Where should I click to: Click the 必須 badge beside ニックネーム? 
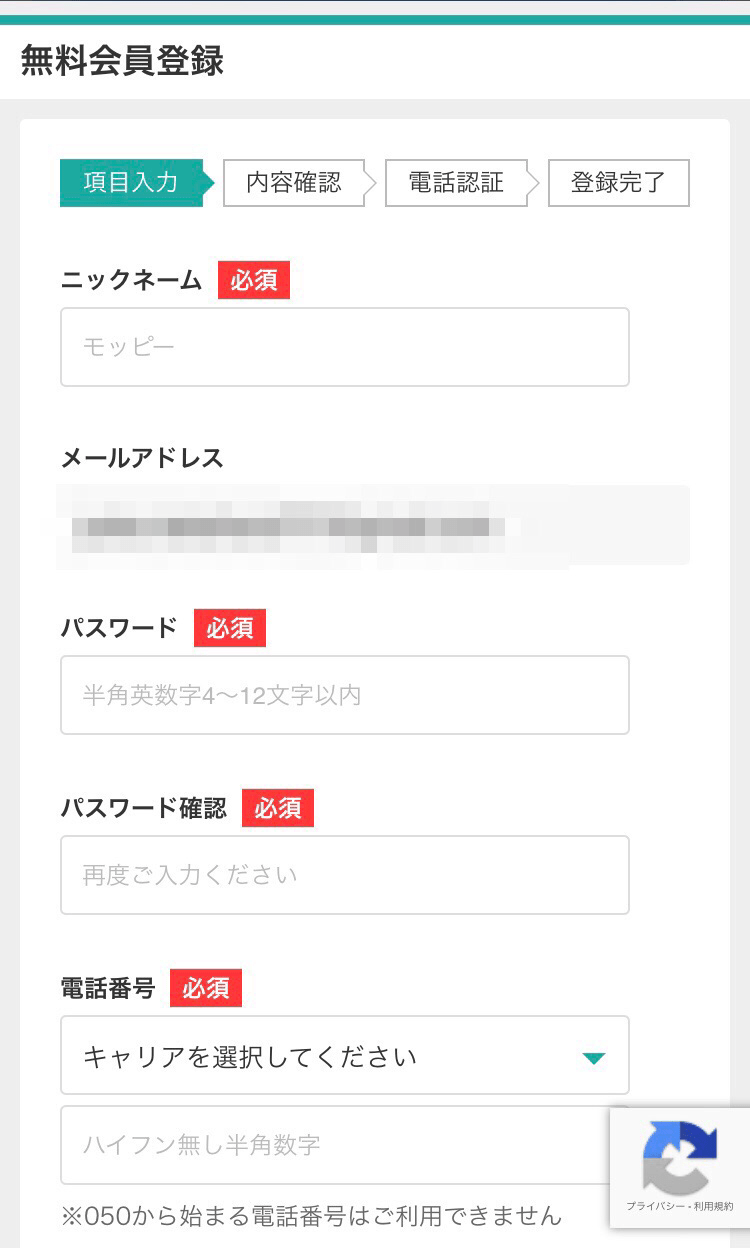coord(254,281)
